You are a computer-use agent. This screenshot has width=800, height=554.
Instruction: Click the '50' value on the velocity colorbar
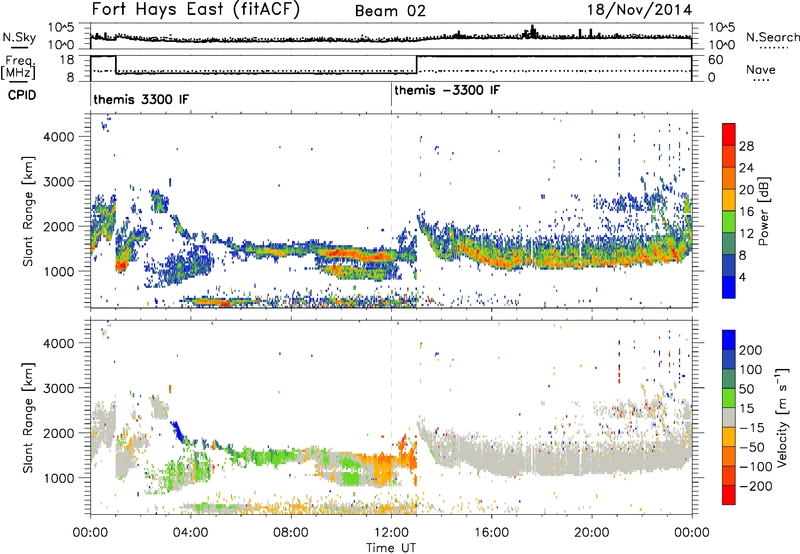click(x=746, y=389)
